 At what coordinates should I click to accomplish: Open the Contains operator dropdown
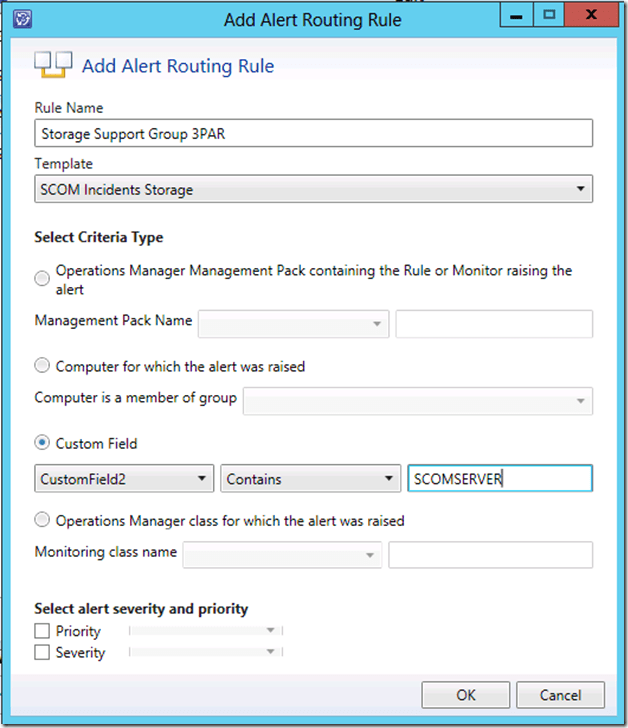coord(310,479)
